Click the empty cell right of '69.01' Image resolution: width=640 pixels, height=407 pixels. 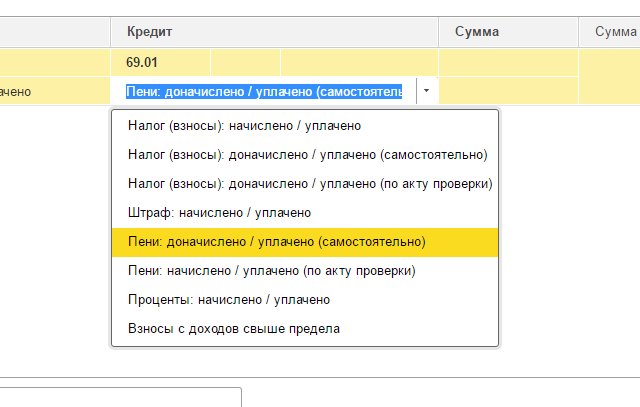tap(245, 63)
